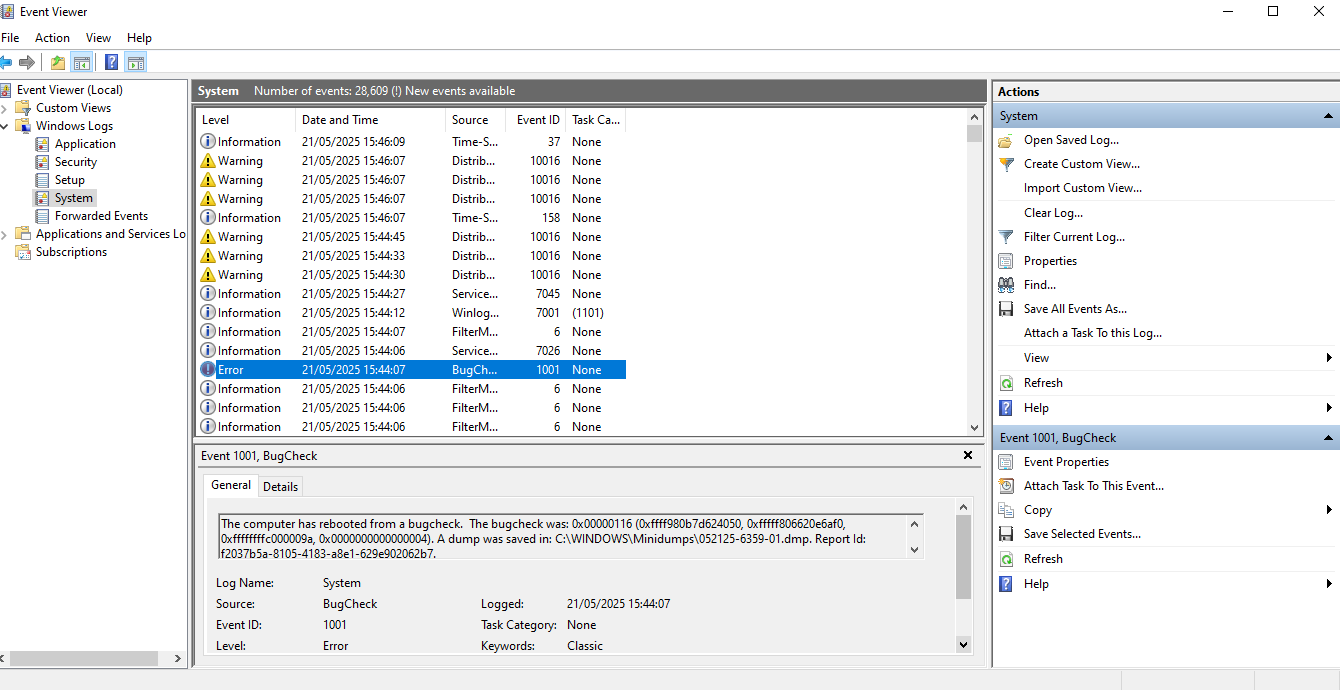Click the Filter Current Log funnel icon
The image size is (1340, 690).
click(1006, 237)
